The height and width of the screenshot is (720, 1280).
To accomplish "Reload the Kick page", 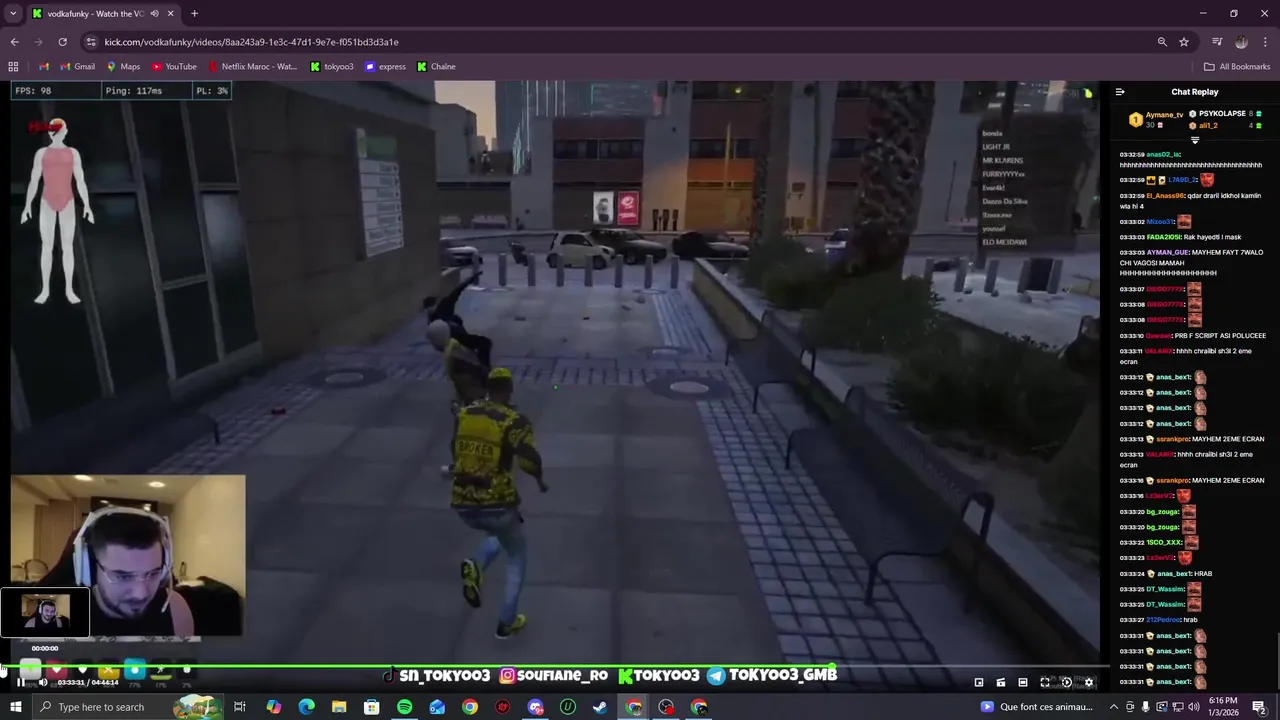I will pyautogui.click(x=62, y=42).
